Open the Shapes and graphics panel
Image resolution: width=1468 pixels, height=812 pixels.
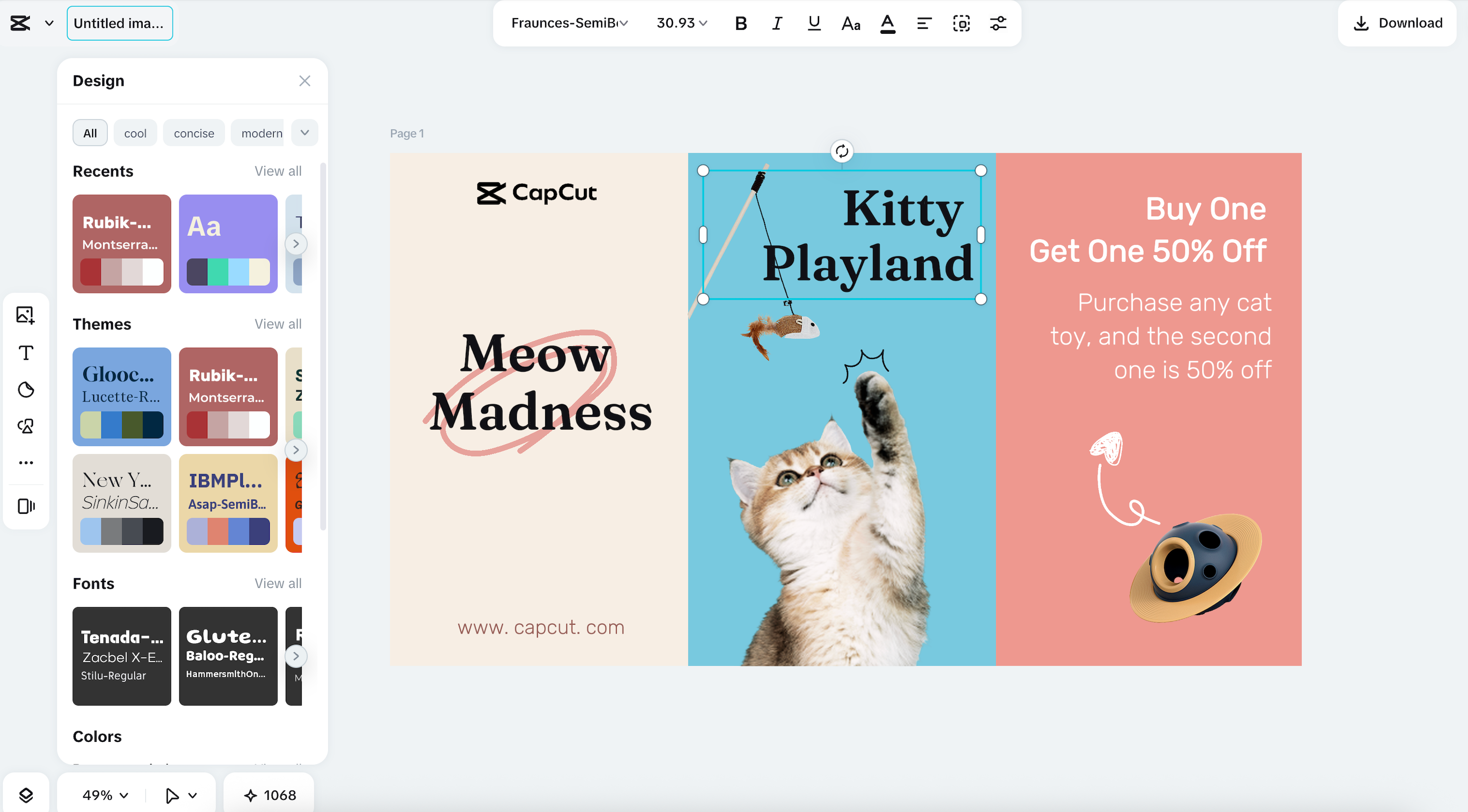coord(25,426)
